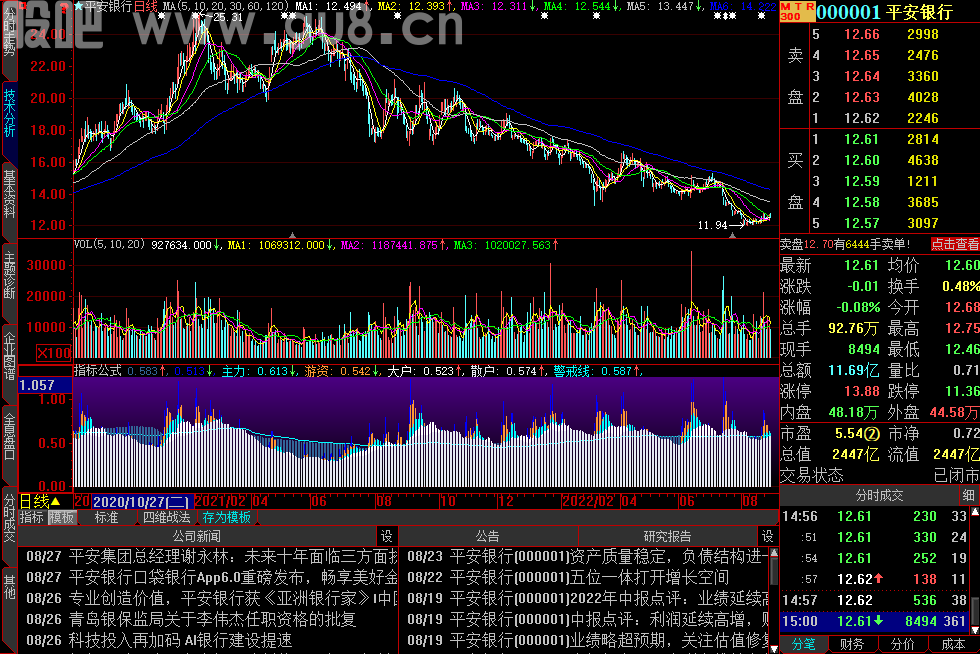Click the 000001 平安银行 stock title
This screenshot has width=980, height=654.
(884, 12)
